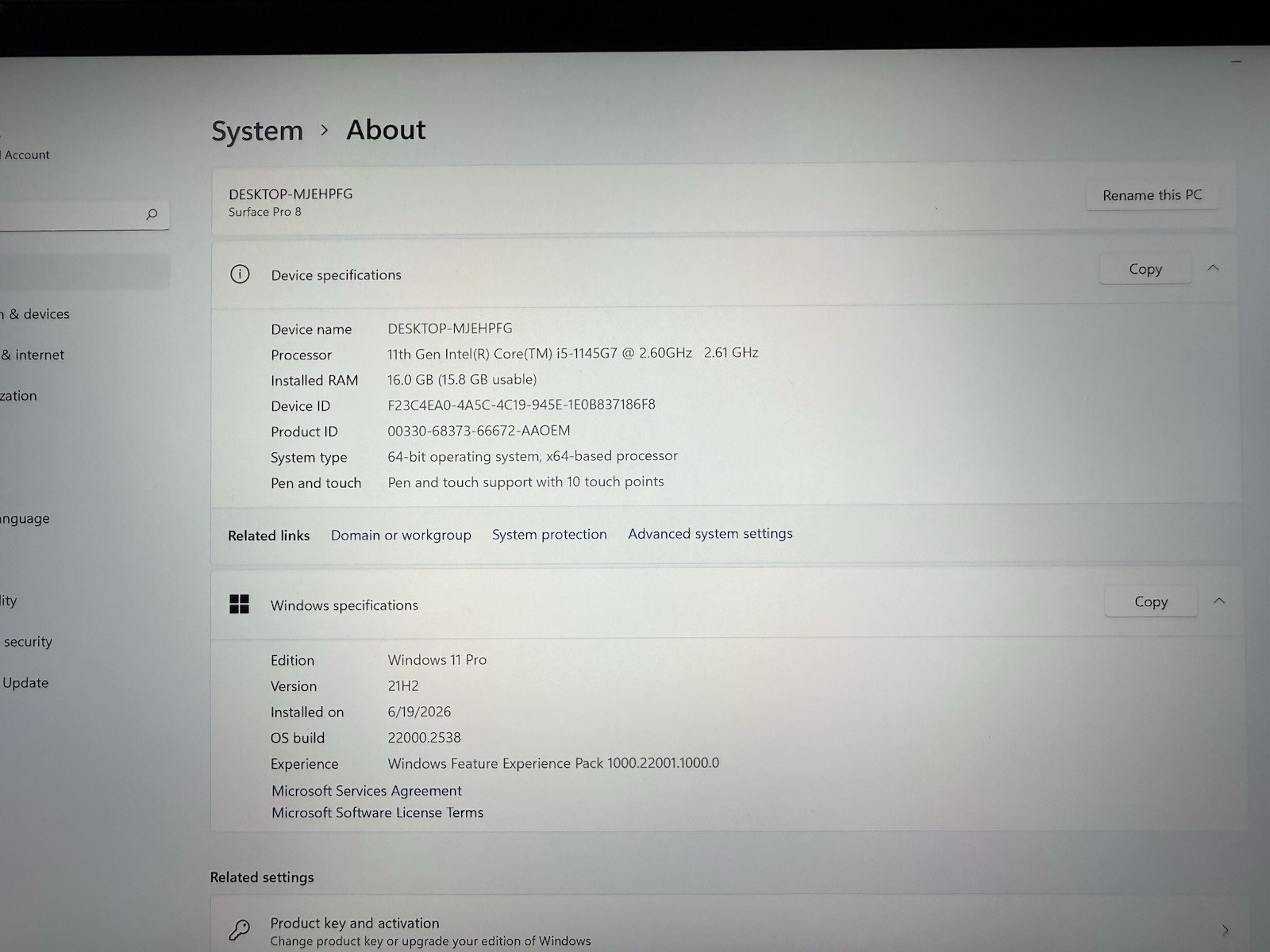Click the Installed RAM value 16.0 GB
1270x952 pixels.
[x=462, y=380]
